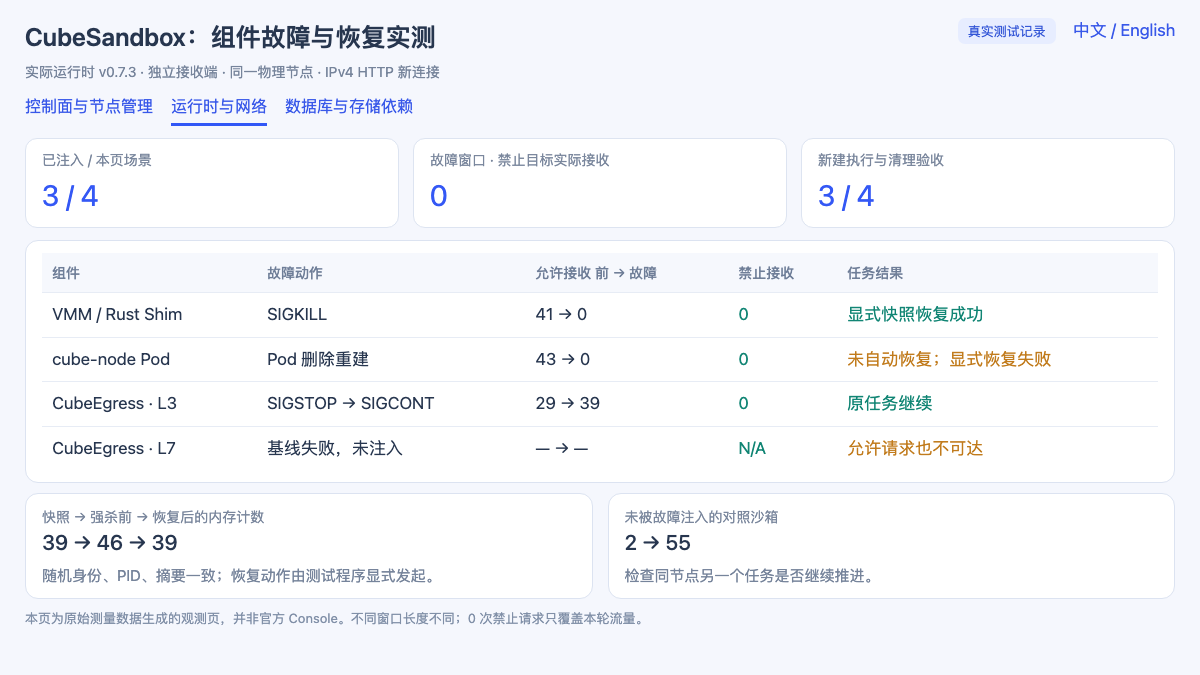1200x675 pixels.
Task: Open the 数据库与存储依赖 tab
Action: click(x=349, y=106)
